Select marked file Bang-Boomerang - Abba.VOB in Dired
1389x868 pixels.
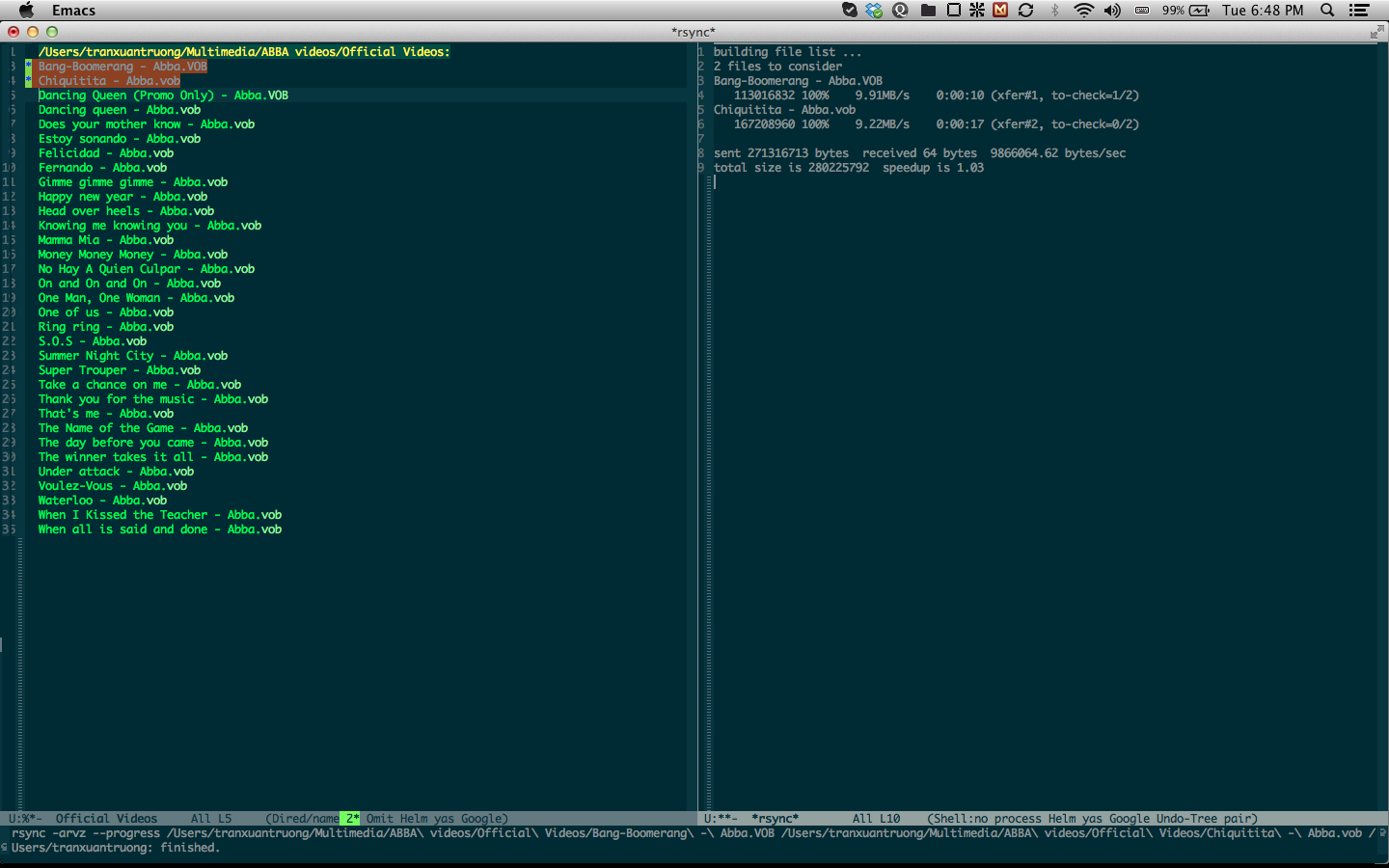(123, 67)
